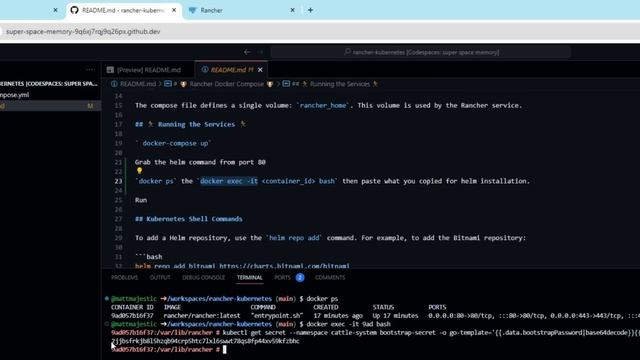Go back with the editor navigation arrow
Screen dimensions: 640x360
pos(247,52)
